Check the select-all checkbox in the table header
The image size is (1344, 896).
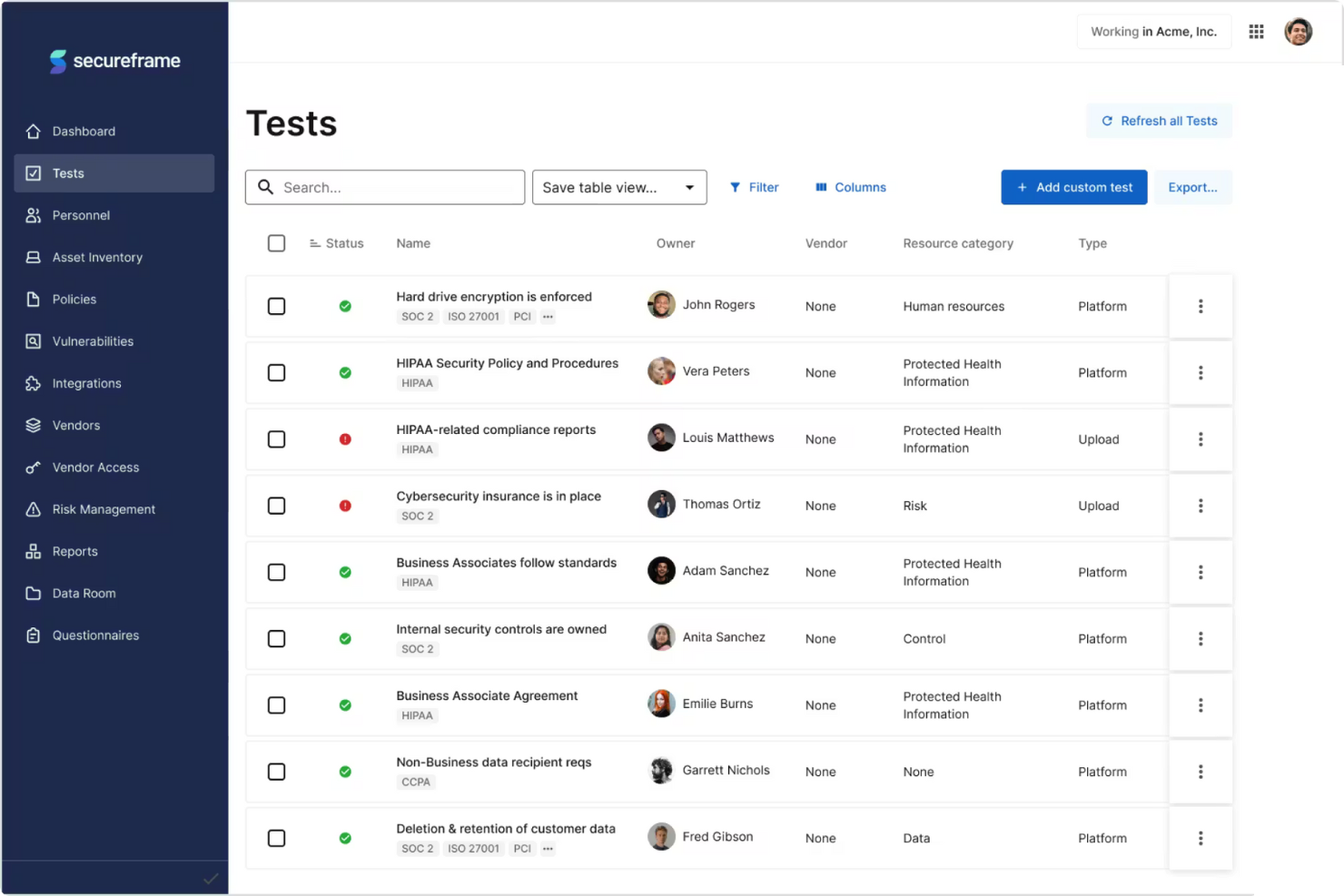coord(276,242)
